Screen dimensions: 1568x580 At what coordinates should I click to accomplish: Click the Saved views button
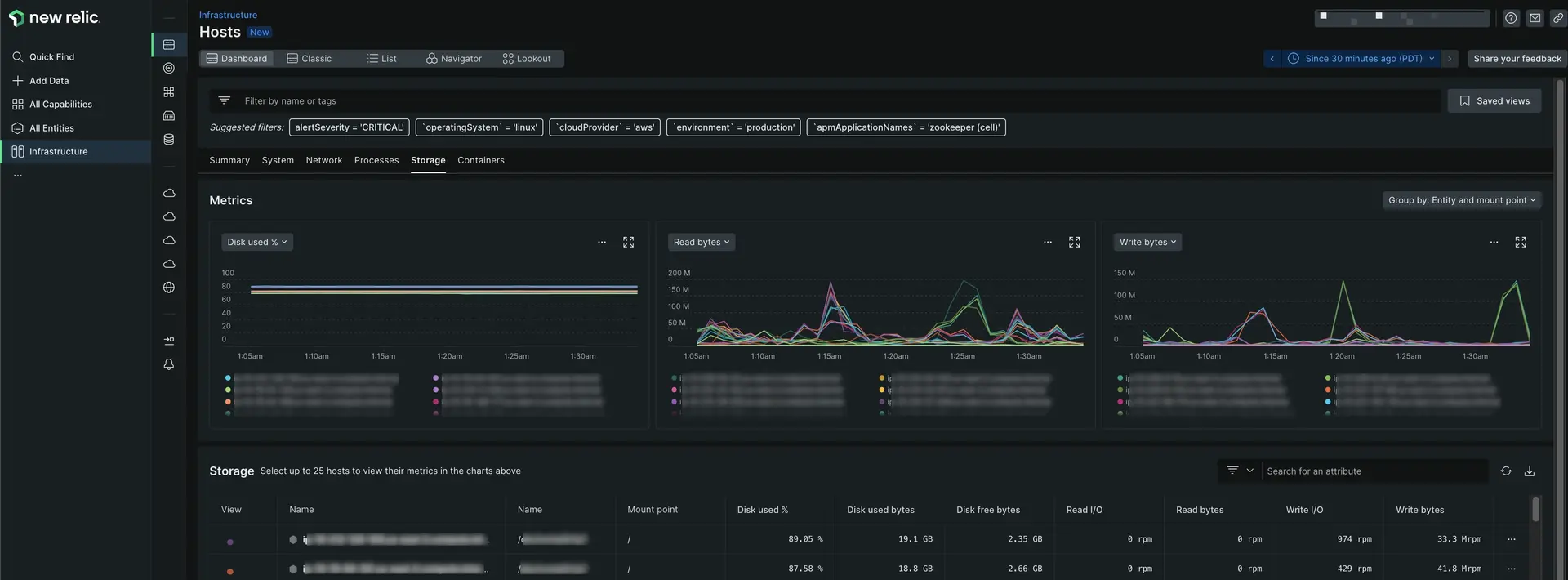tap(1494, 101)
